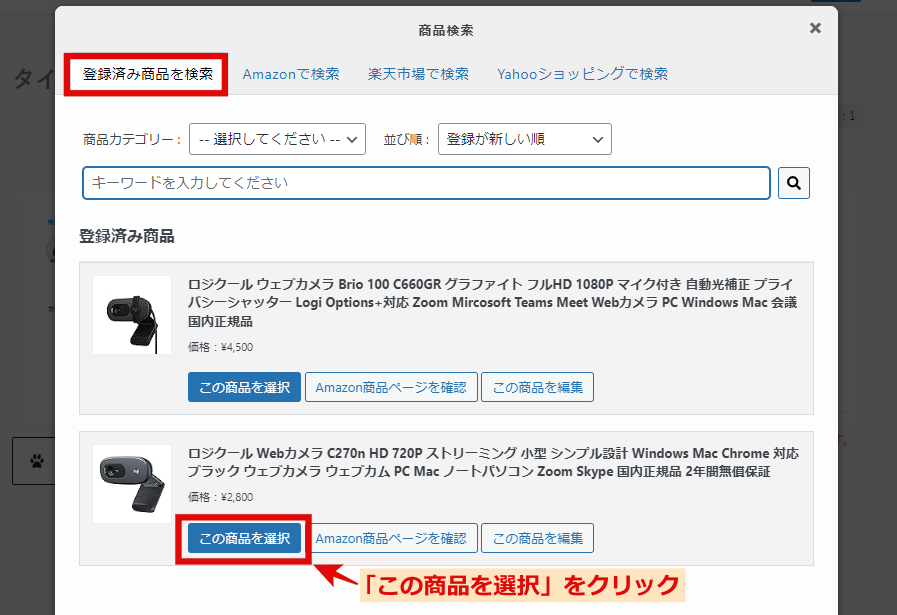Image resolution: width=897 pixels, height=615 pixels.
Task: Focus the keyword search input field
Action: click(426, 183)
